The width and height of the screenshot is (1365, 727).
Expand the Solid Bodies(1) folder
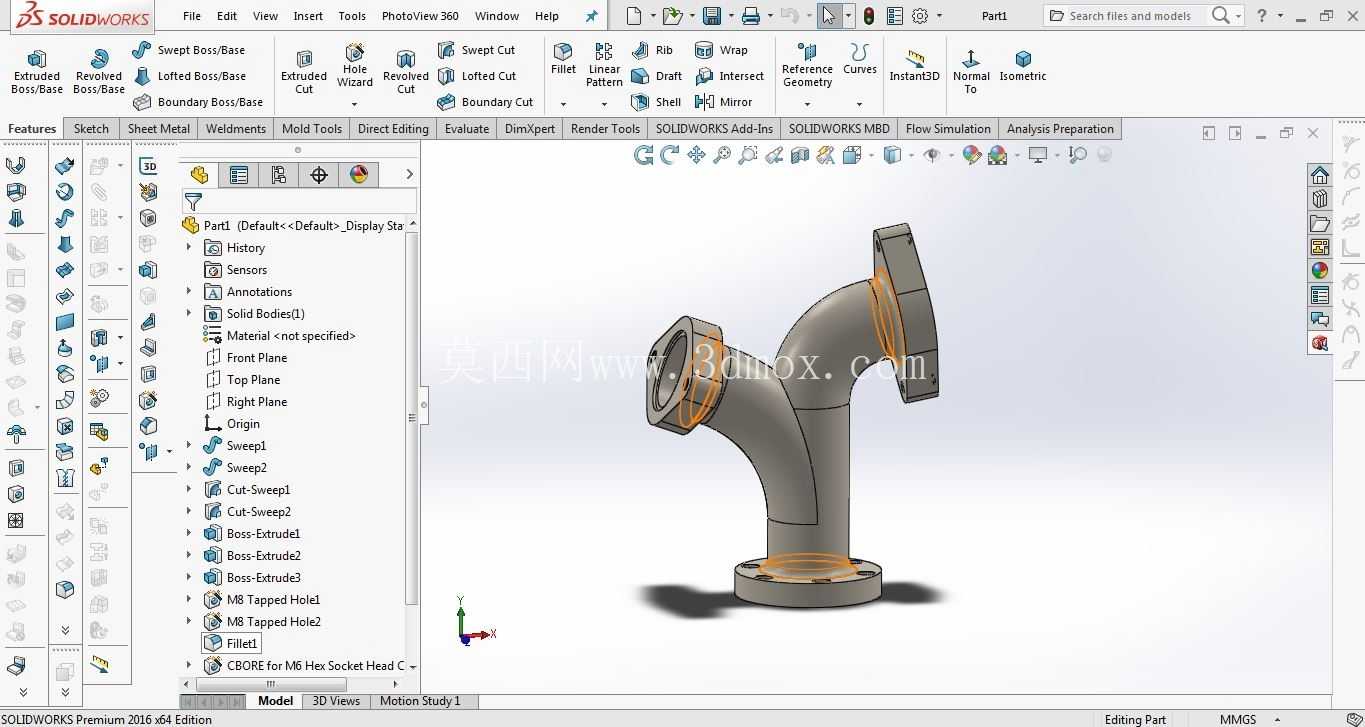(189, 313)
